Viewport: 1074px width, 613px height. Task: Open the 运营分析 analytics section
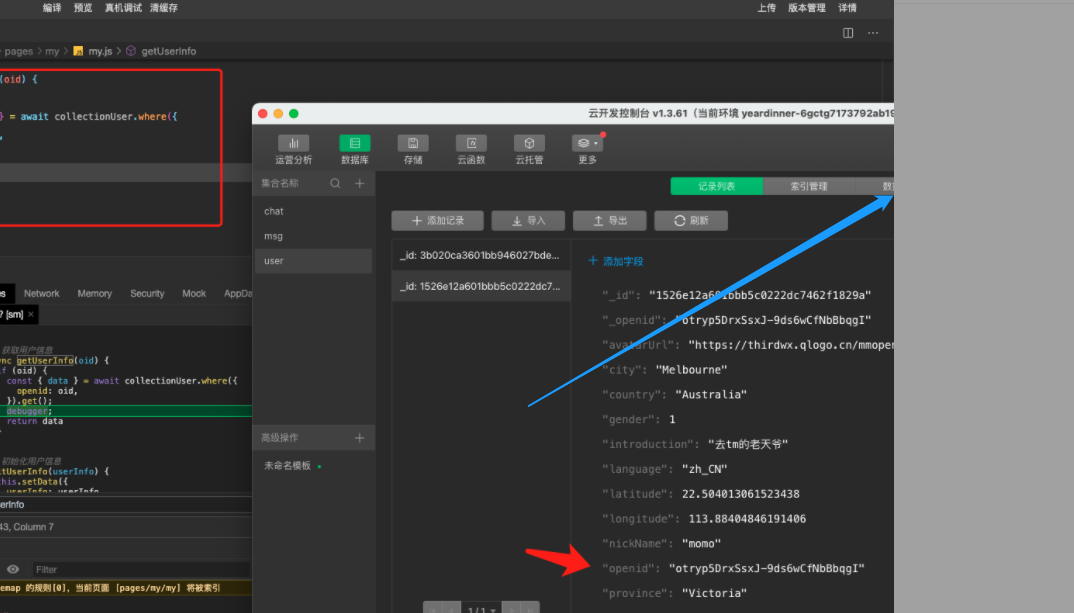pyautogui.click(x=293, y=149)
